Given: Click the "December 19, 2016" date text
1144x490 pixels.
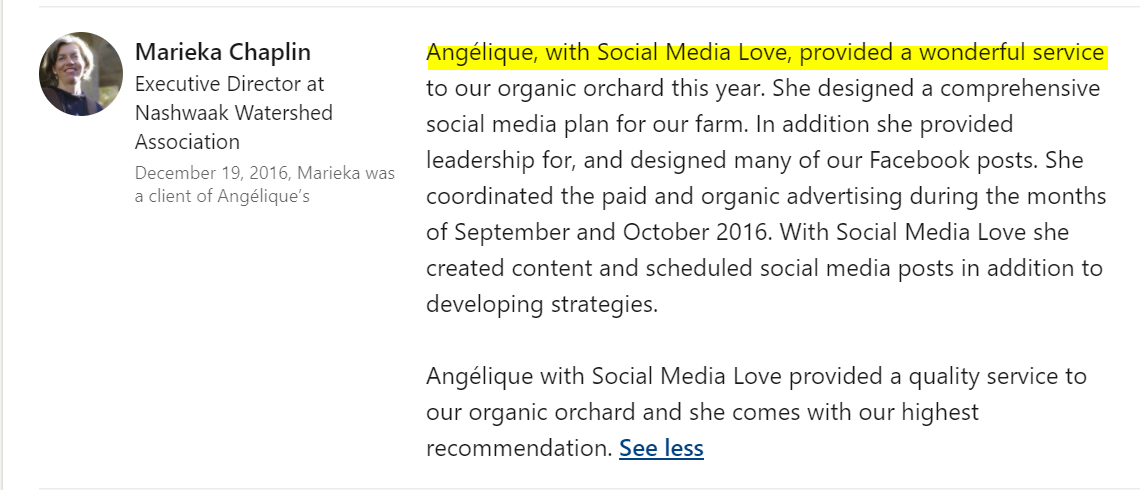Looking at the screenshot, I should point(211,173).
